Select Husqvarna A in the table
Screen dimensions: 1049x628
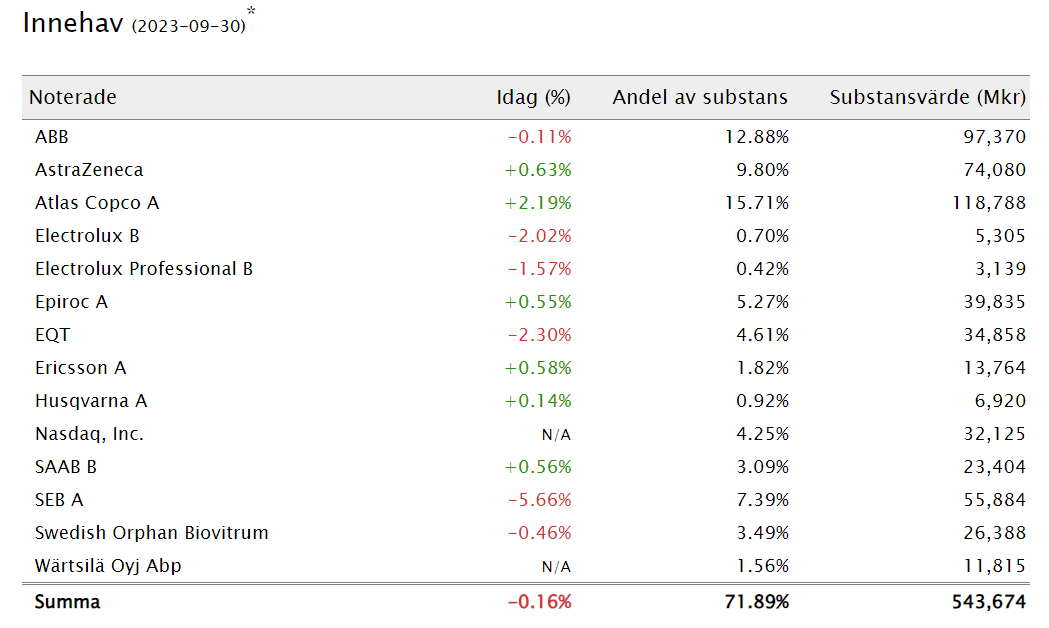pyautogui.click(x=91, y=401)
